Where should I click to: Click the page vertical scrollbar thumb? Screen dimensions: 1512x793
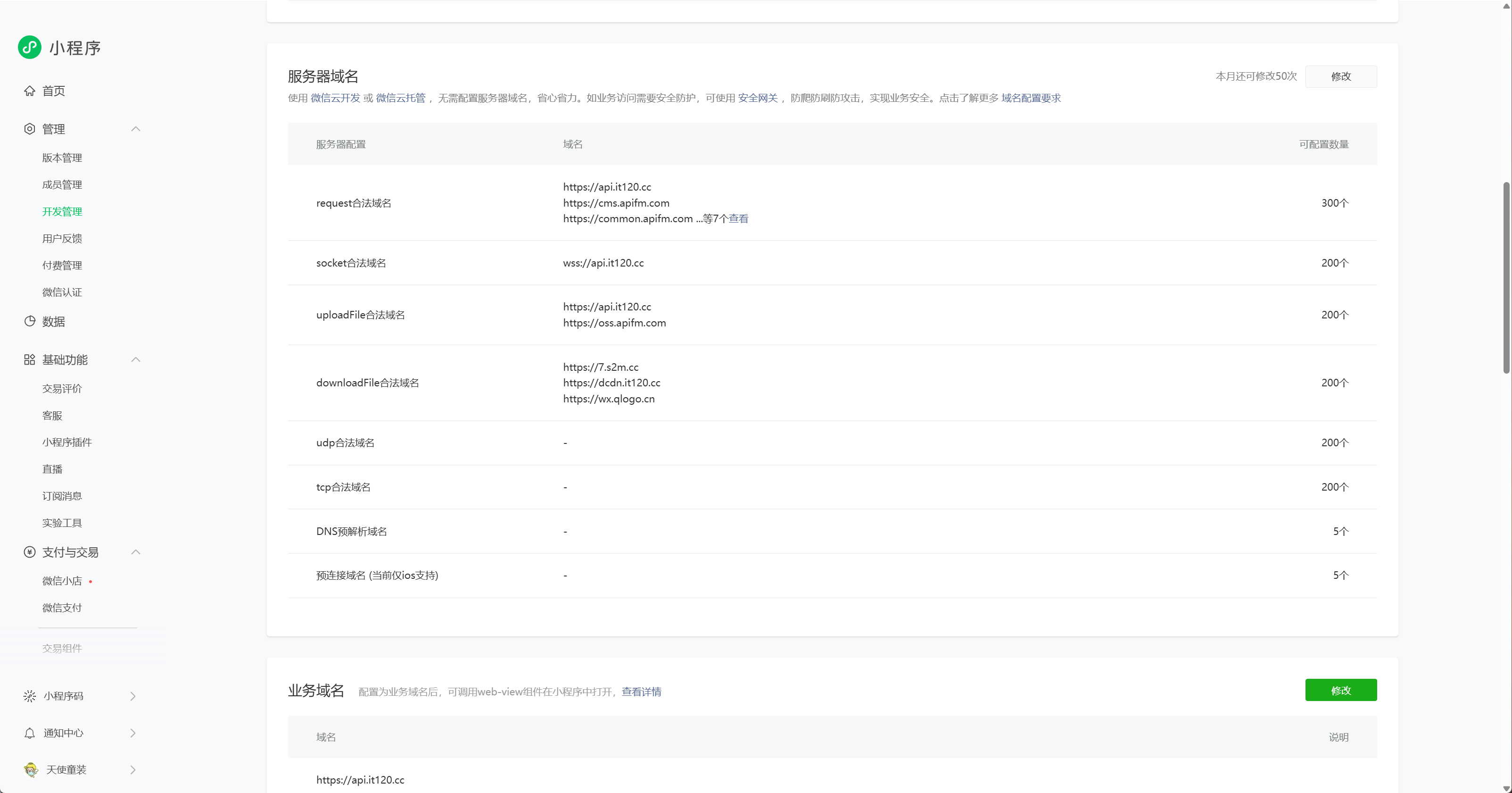tap(1506, 277)
